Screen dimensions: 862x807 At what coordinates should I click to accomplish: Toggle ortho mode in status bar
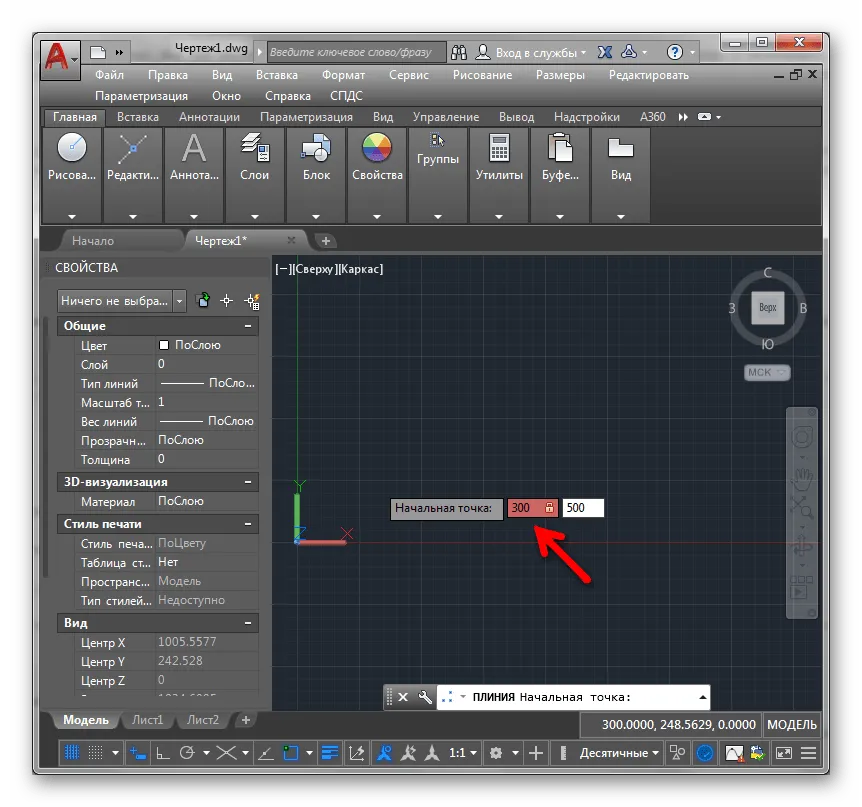163,753
